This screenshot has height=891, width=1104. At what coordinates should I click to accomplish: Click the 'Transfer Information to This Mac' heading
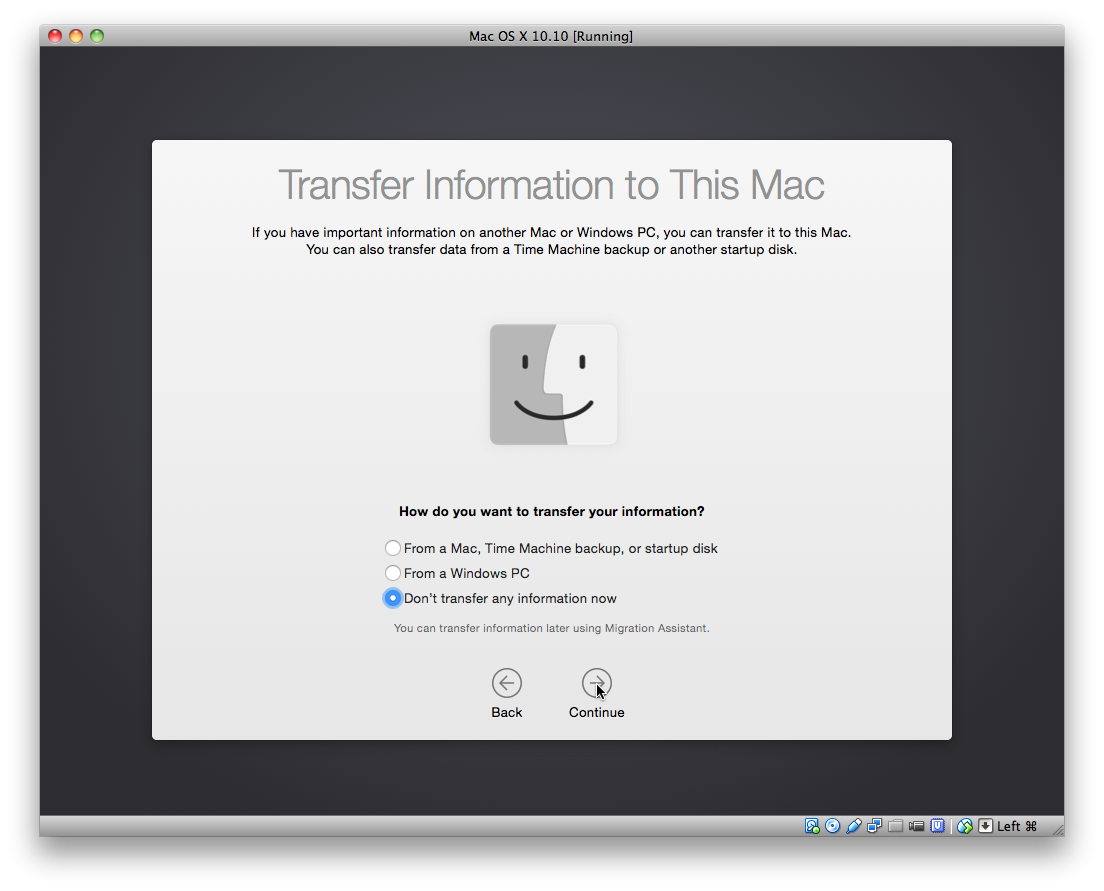551,185
